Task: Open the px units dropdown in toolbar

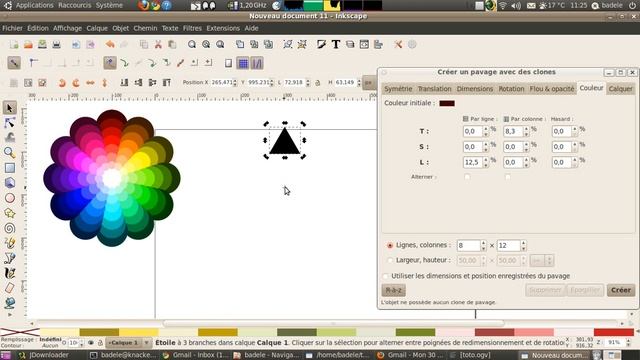Action: [369, 83]
